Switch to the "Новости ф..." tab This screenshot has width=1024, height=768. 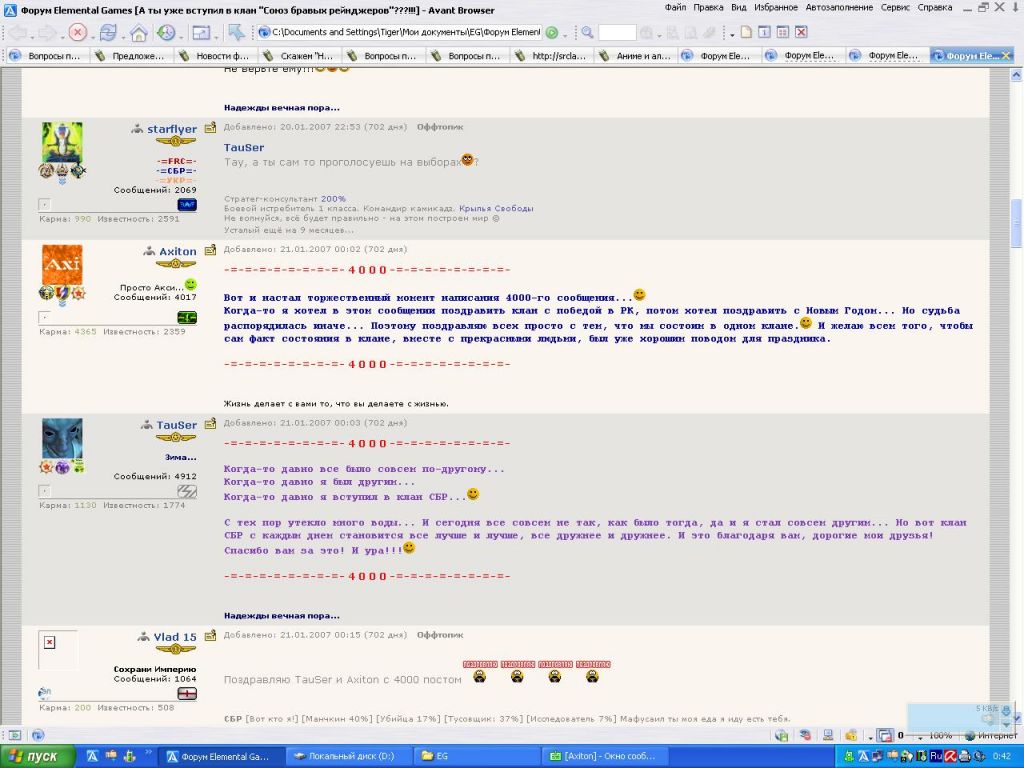222,56
